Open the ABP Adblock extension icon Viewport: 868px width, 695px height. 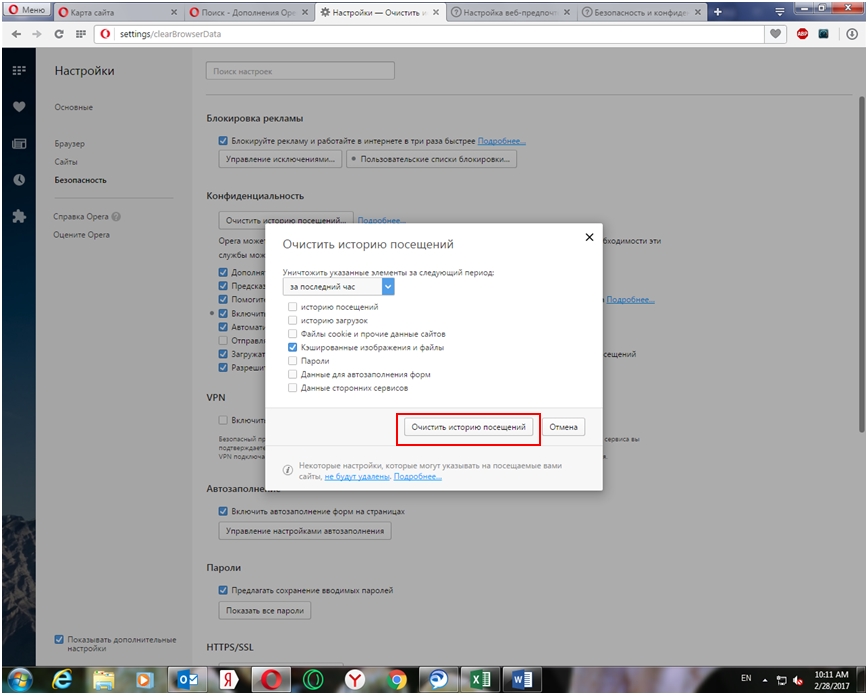point(802,34)
